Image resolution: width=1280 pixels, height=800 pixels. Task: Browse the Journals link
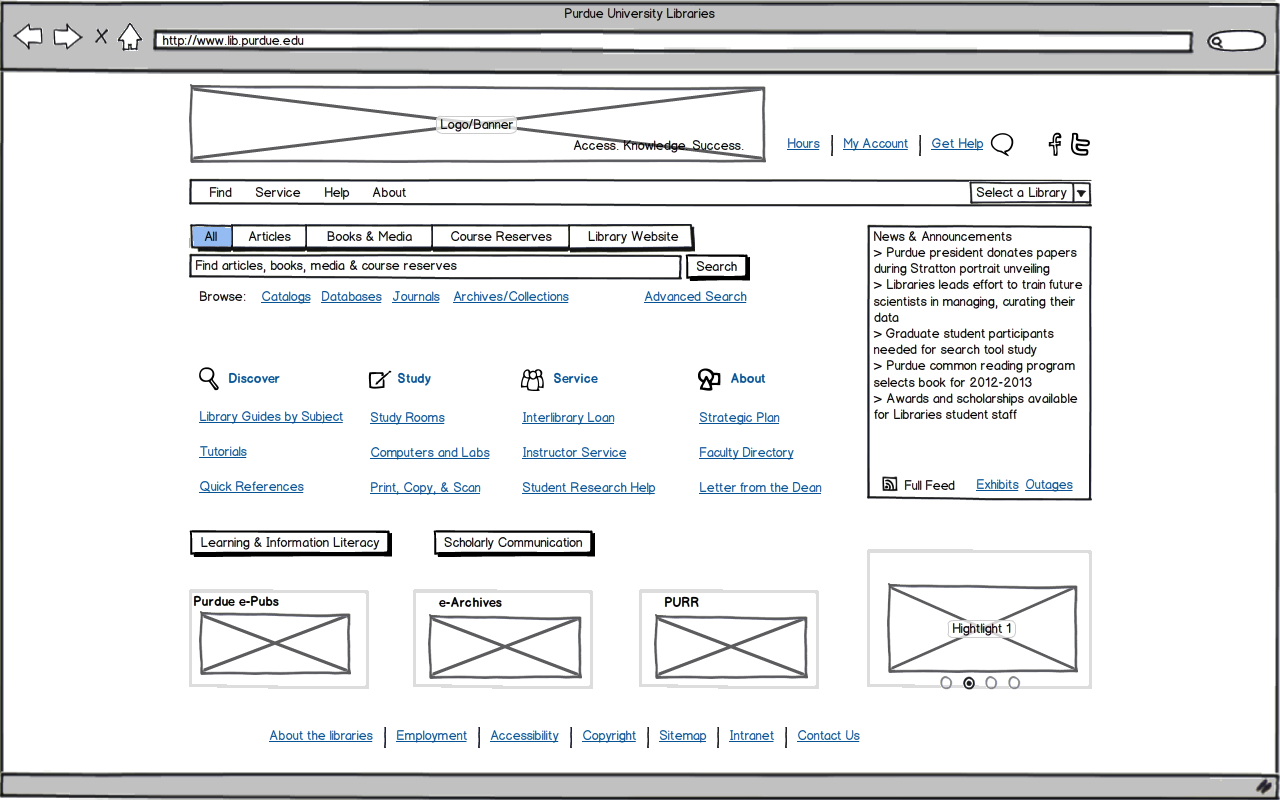(416, 297)
